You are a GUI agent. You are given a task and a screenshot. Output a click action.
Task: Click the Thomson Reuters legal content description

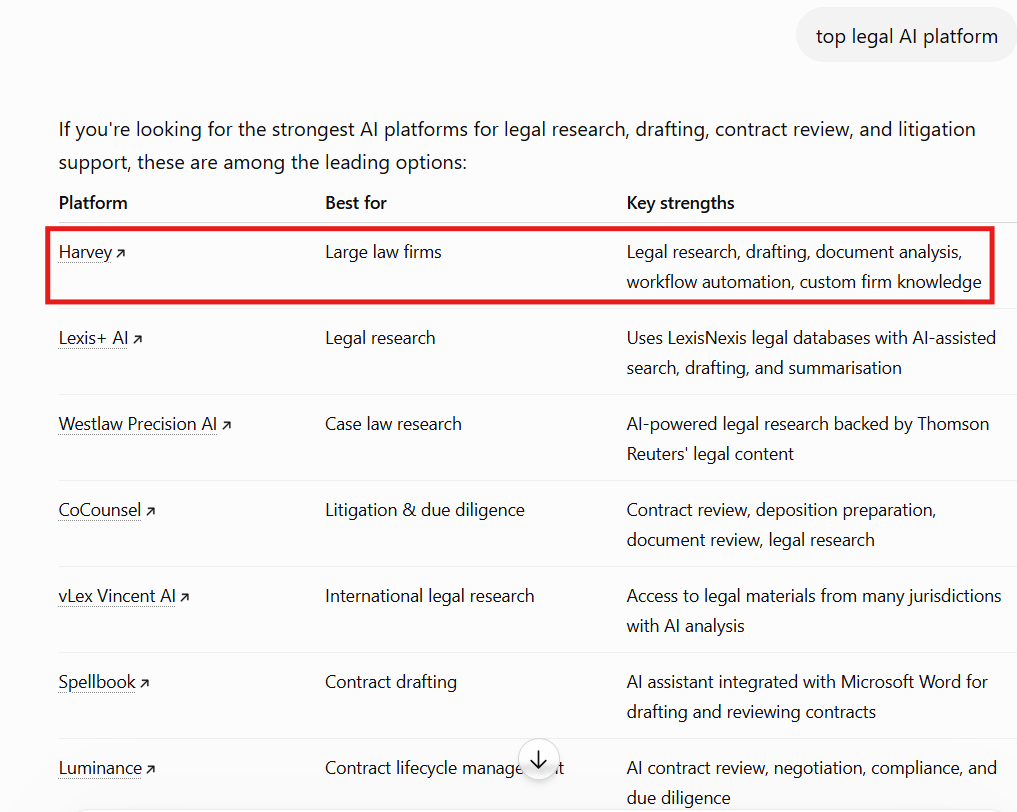point(808,439)
